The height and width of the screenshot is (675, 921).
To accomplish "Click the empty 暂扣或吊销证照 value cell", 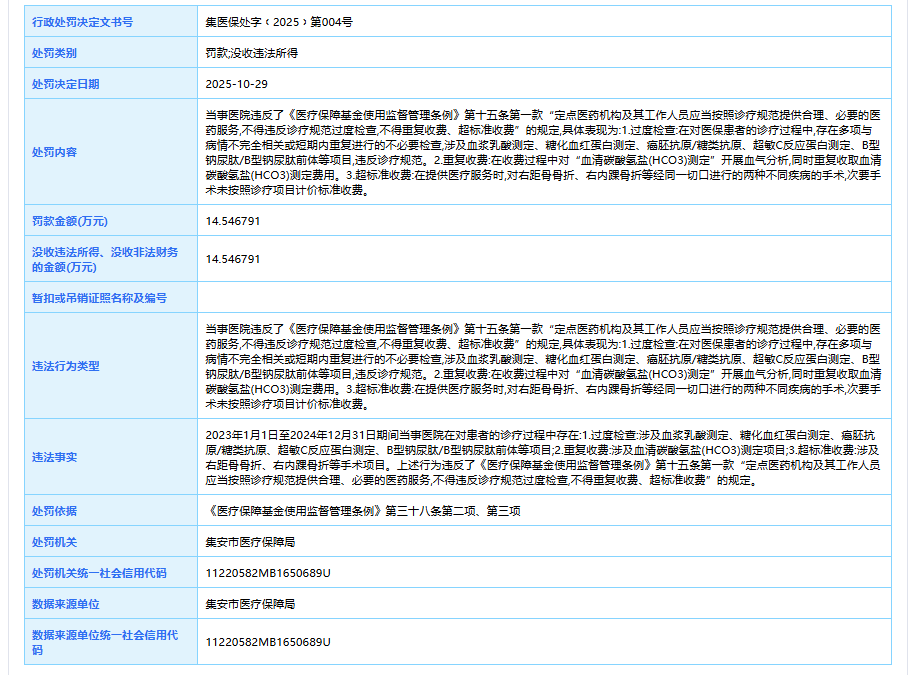I will coord(543,298).
